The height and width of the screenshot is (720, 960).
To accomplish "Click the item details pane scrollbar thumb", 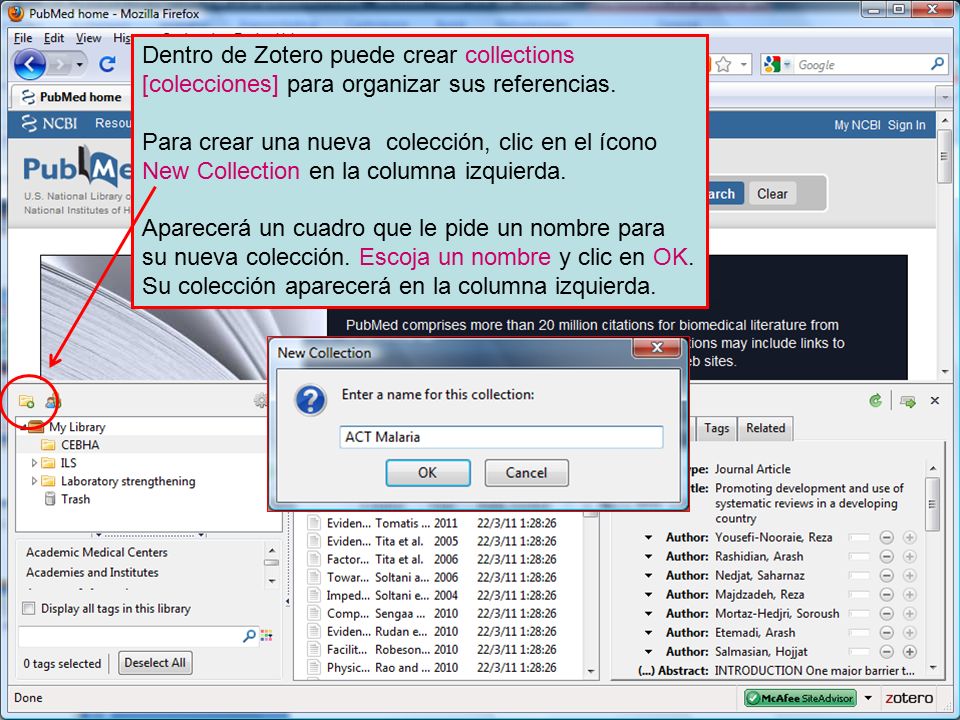I will point(932,504).
